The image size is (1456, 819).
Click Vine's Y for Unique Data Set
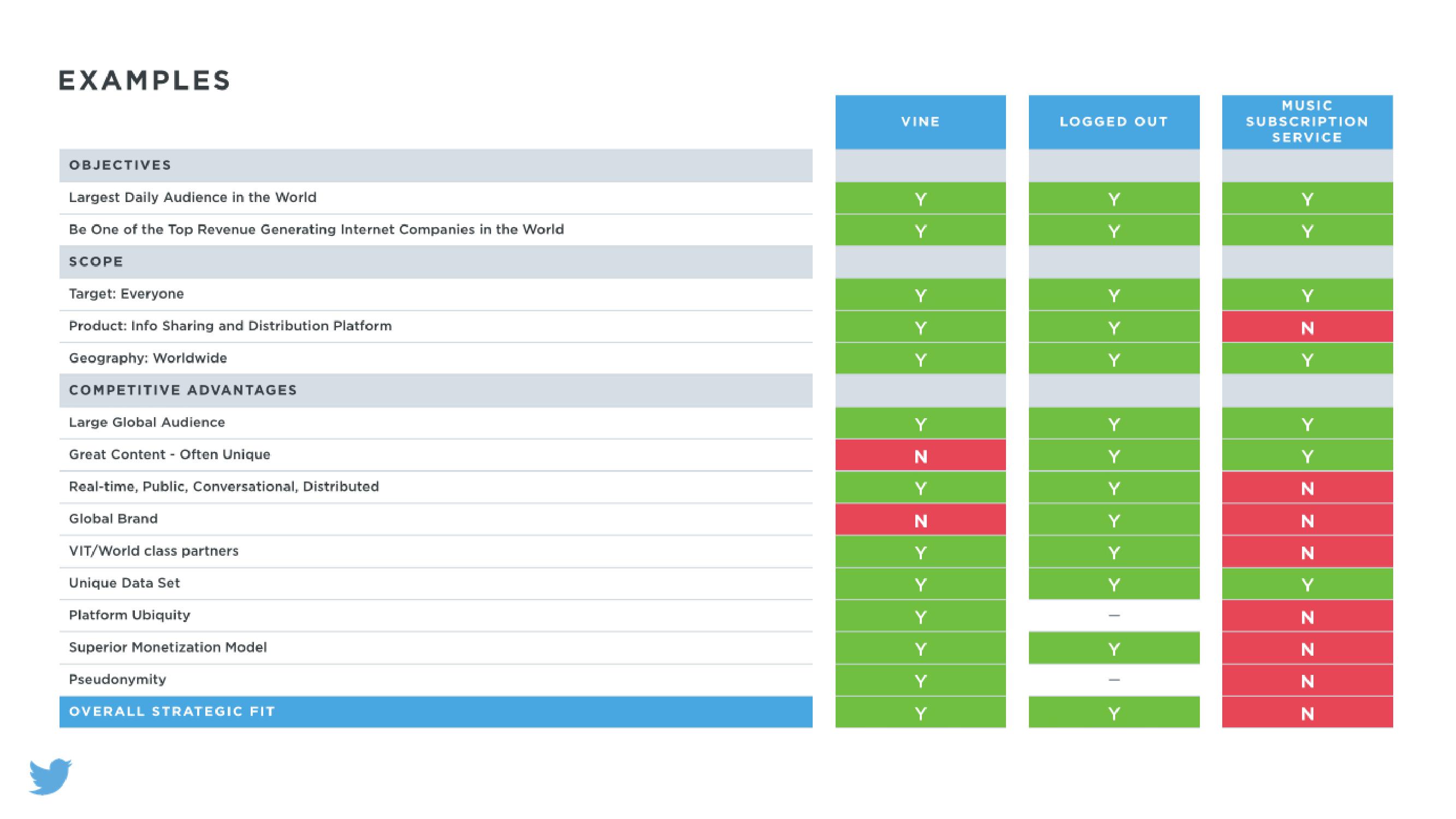click(x=920, y=584)
